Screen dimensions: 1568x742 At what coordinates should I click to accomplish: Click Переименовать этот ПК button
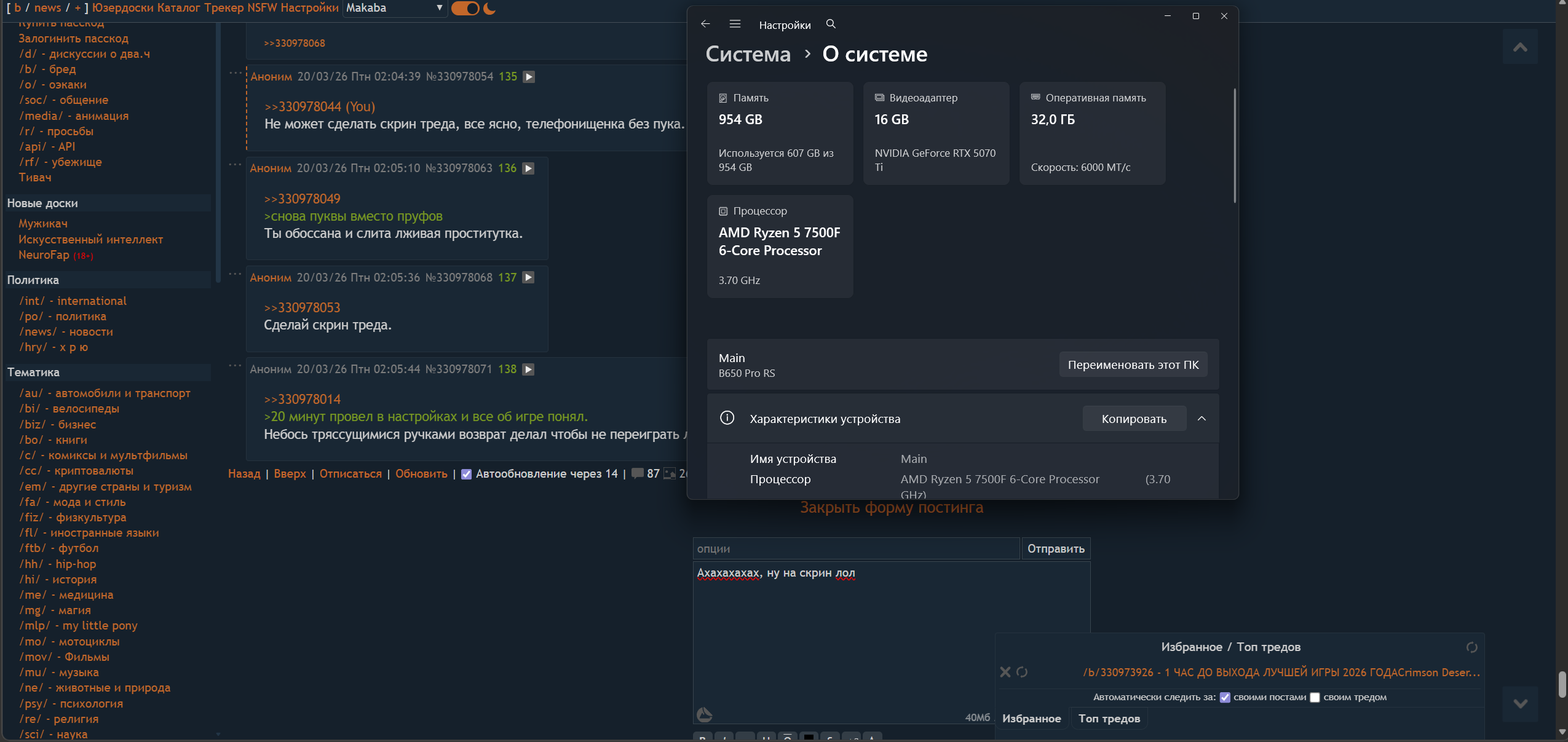1133,365
